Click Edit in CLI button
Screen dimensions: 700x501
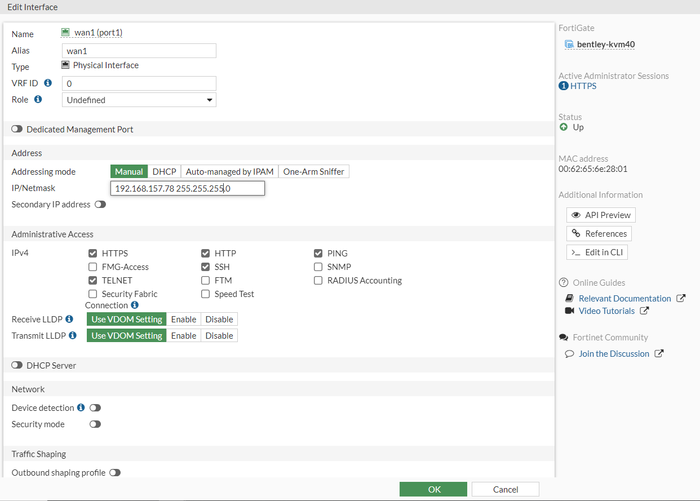point(599,252)
